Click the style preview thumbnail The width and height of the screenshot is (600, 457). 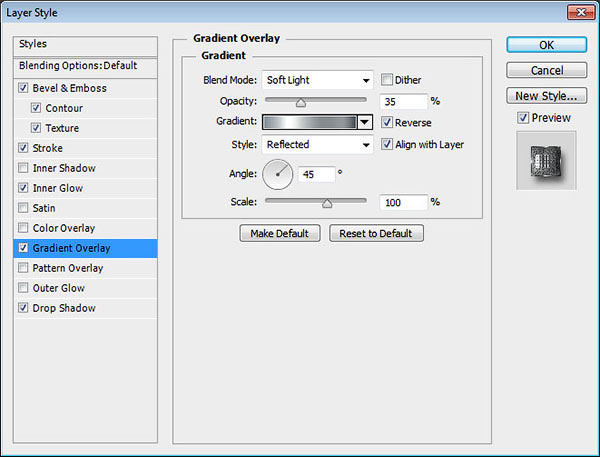(546, 160)
